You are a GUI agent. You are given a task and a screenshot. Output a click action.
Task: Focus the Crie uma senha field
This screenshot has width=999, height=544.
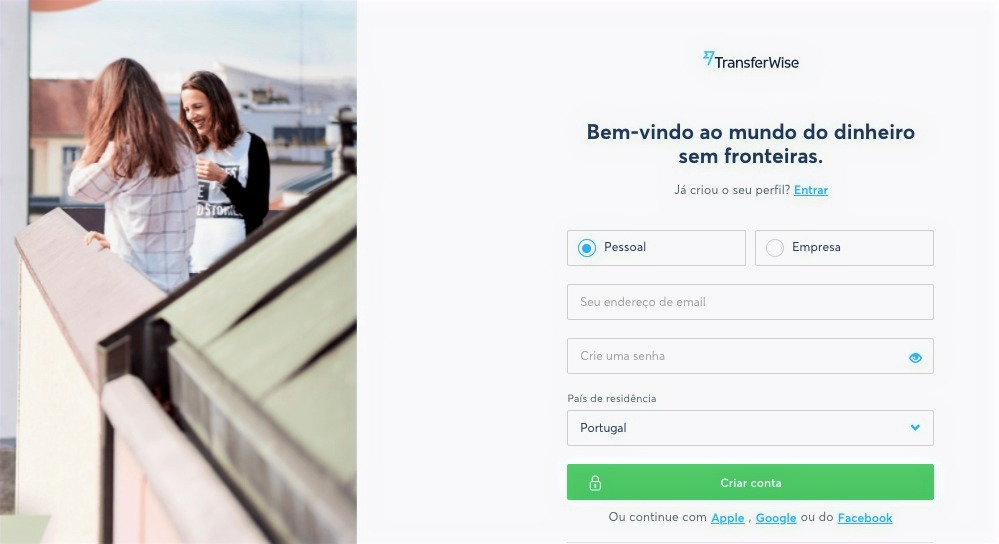click(x=750, y=356)
